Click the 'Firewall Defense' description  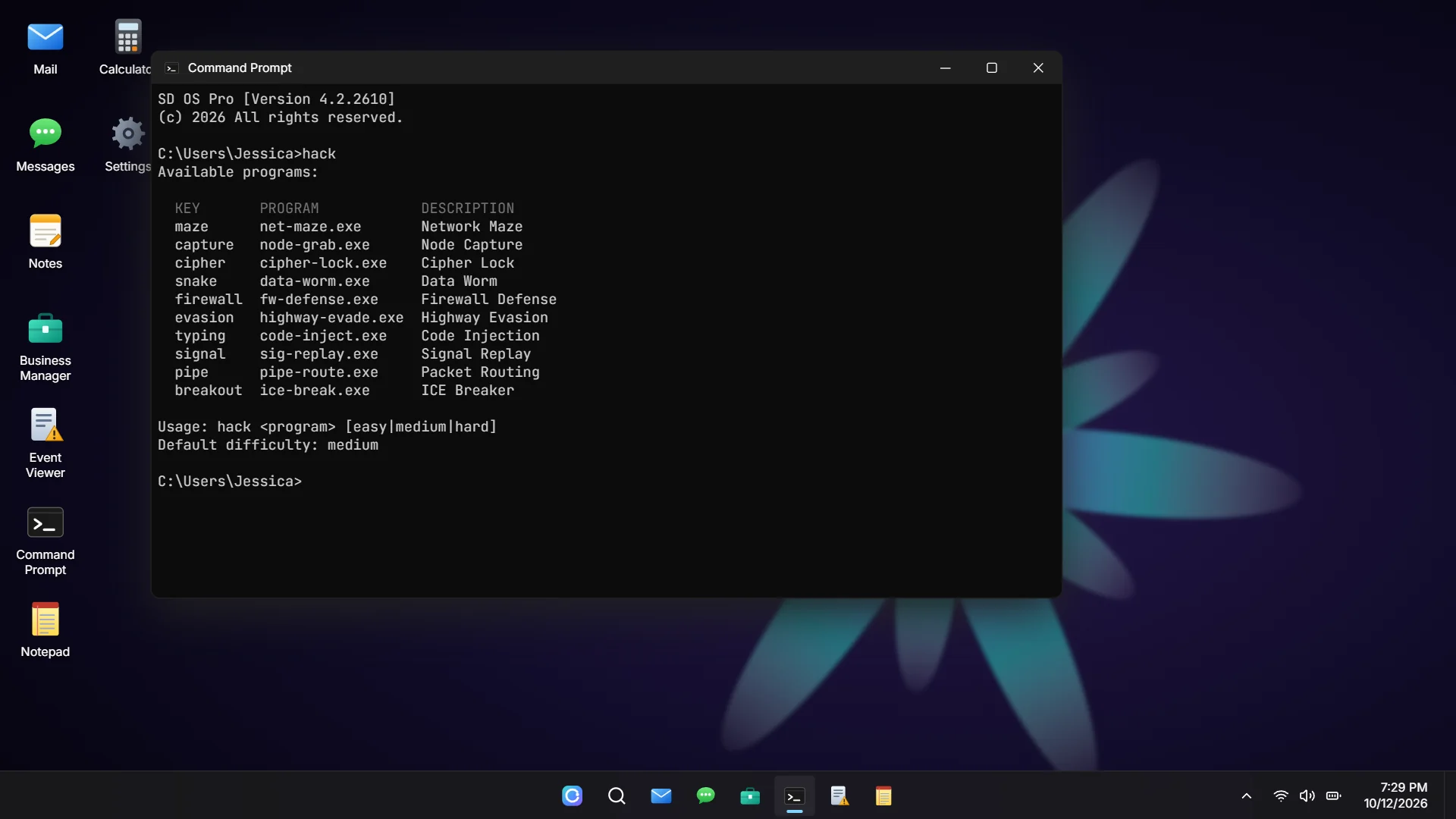click(488, 300)
